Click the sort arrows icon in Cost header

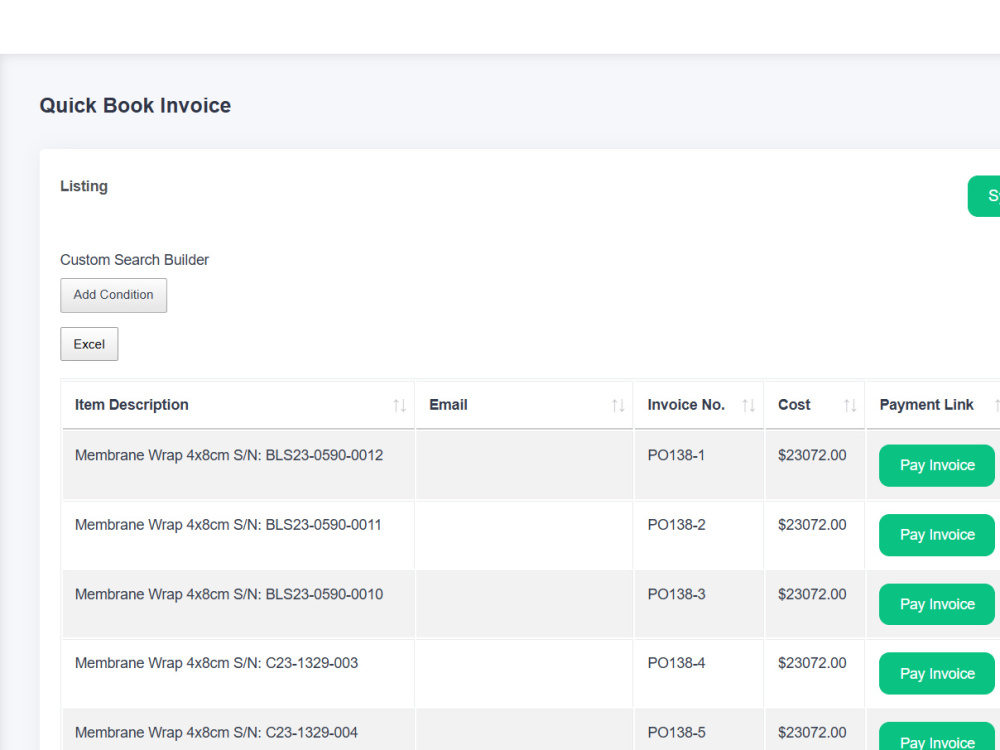point(850,406)
